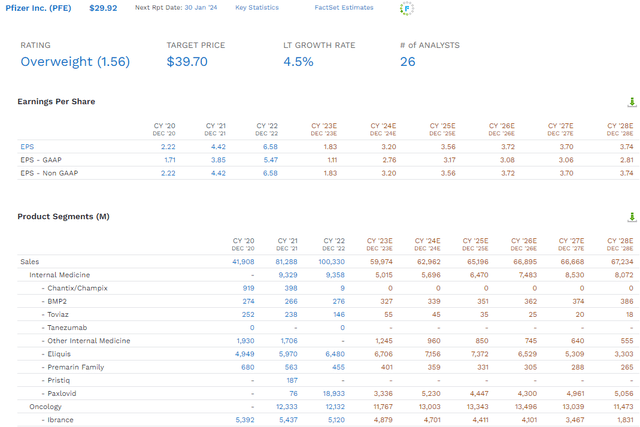Open the EPS row link
Viewport: 640px width, 427px height.
[x=27, y=147]
